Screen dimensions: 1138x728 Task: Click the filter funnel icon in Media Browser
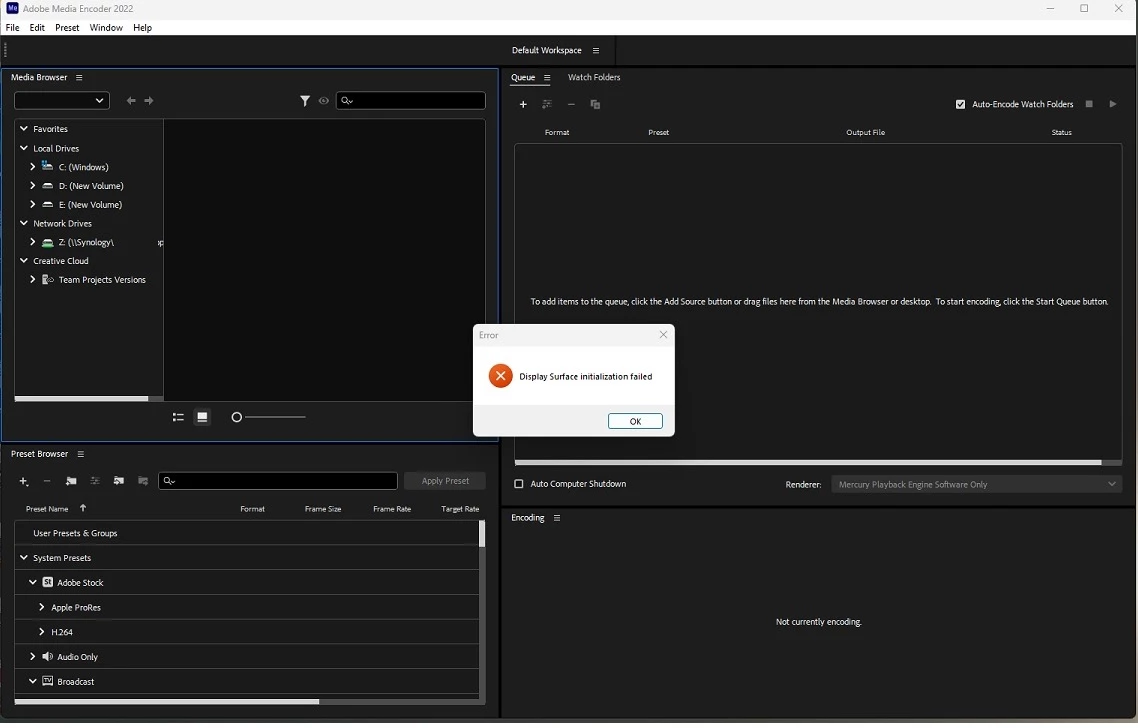(x=305, y=101)
